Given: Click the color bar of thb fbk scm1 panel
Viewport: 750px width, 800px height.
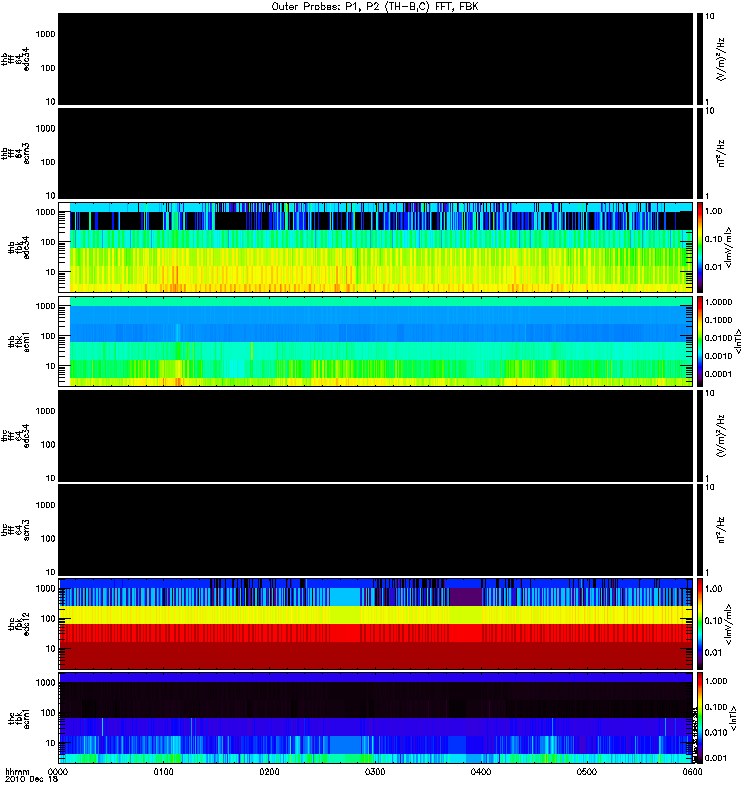Looking at the screenshot, I should click(700, 341).
